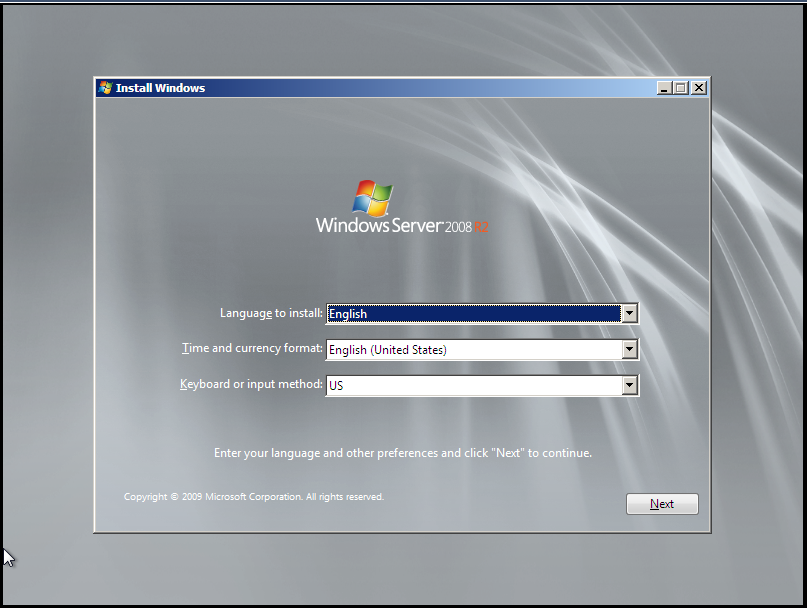Click the red R2 text in the logo
807x608 pixels.
481,227
